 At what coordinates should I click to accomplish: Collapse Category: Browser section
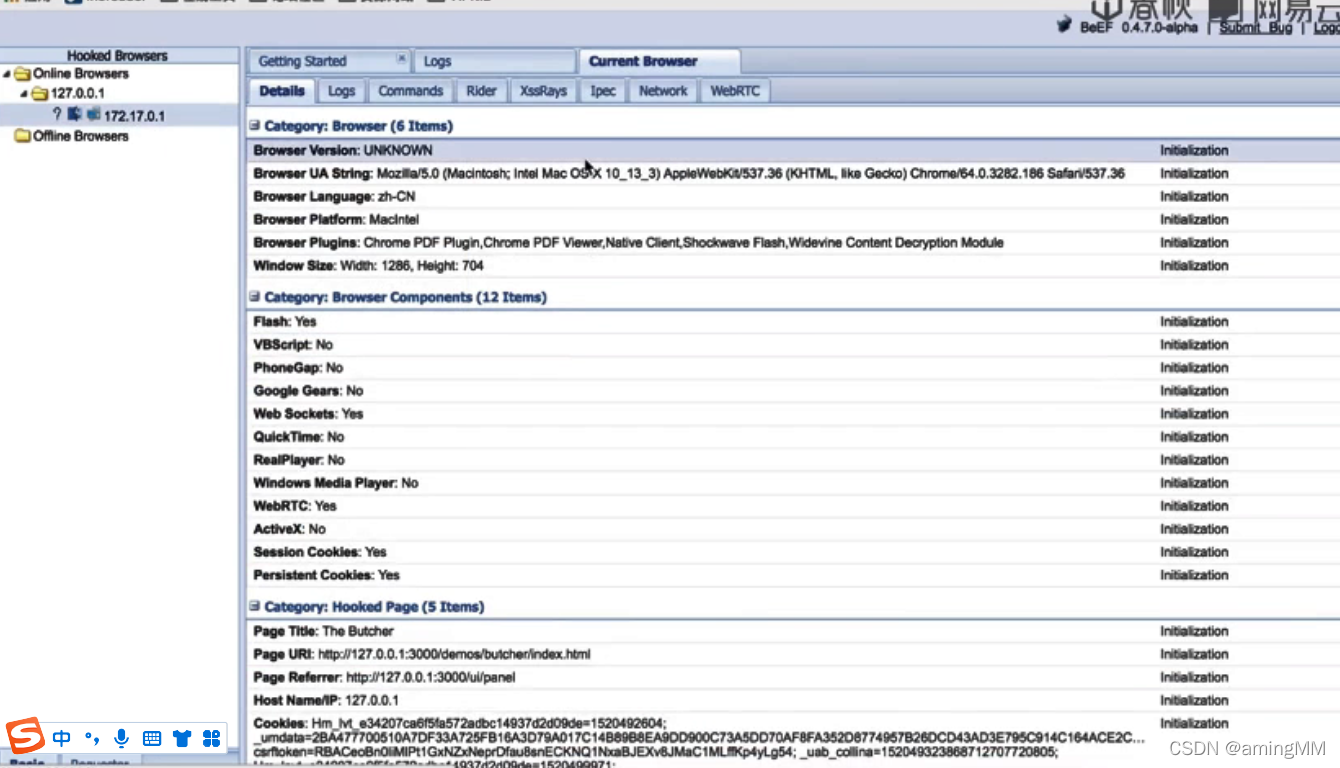[255, 126]
